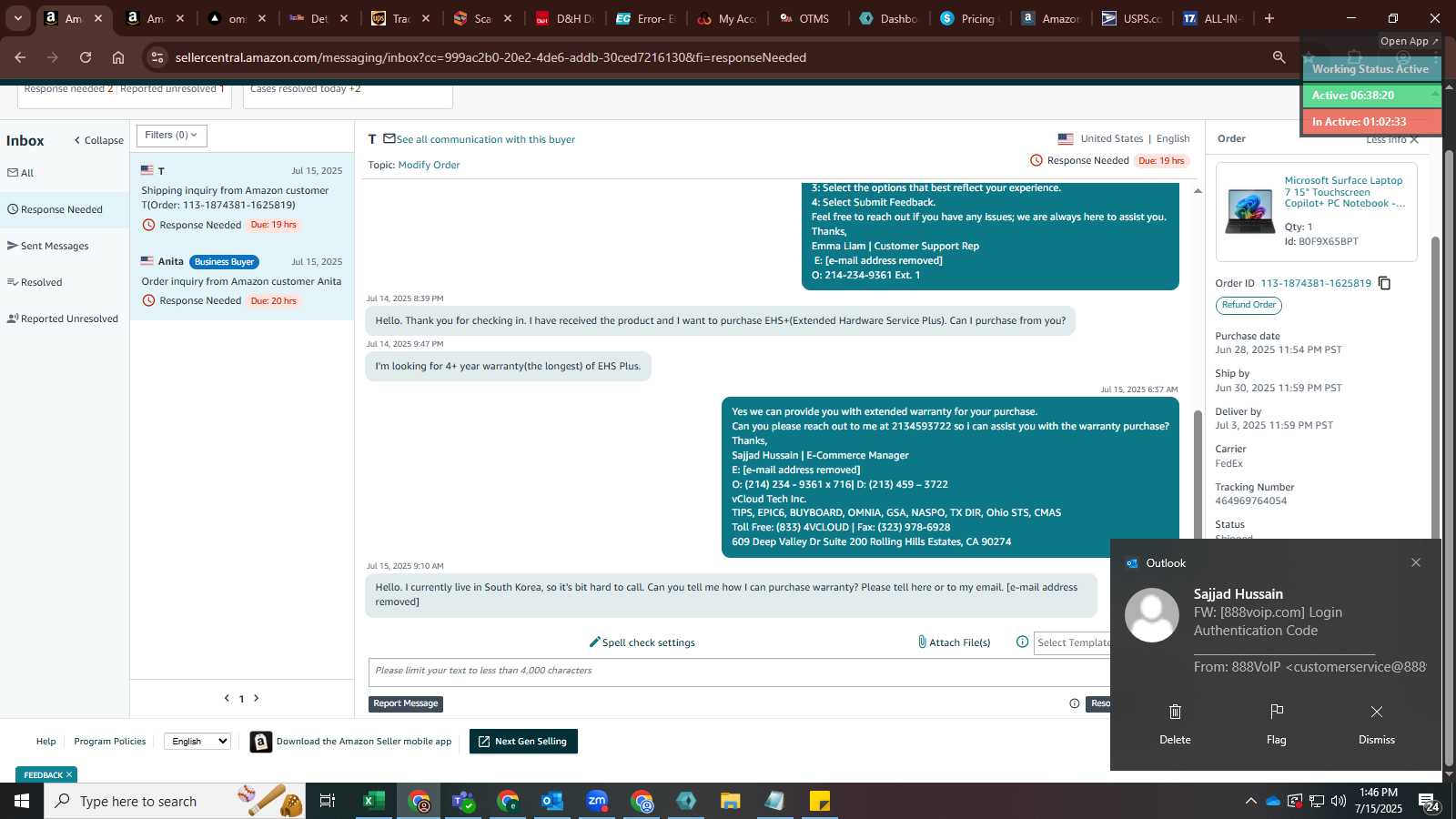Dismiss the Outlook notification
This screenshot has width=1456, height=819.
coord(1377,723)
